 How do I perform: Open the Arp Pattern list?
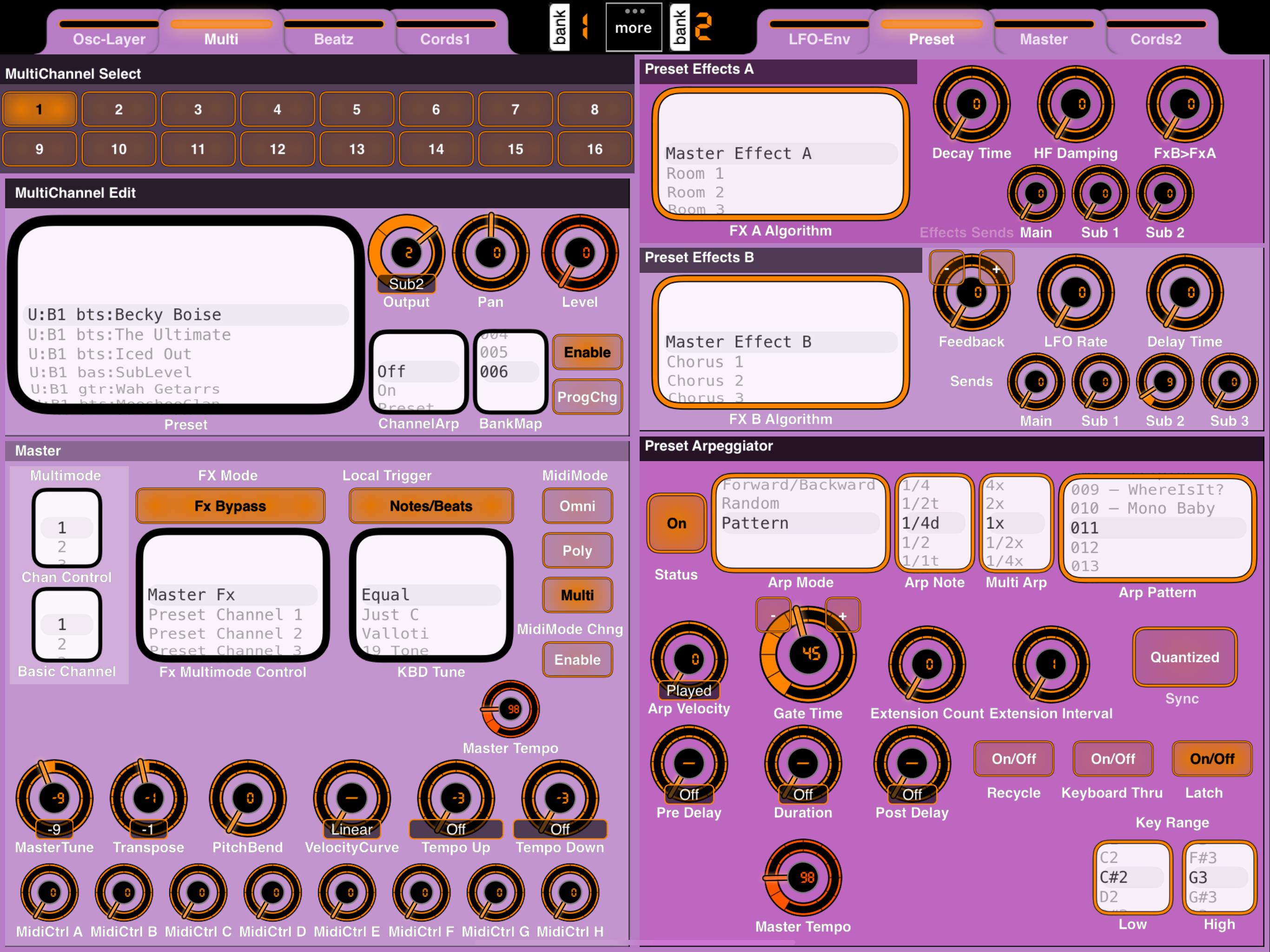pyautogui.click(x=1158, y=528)
